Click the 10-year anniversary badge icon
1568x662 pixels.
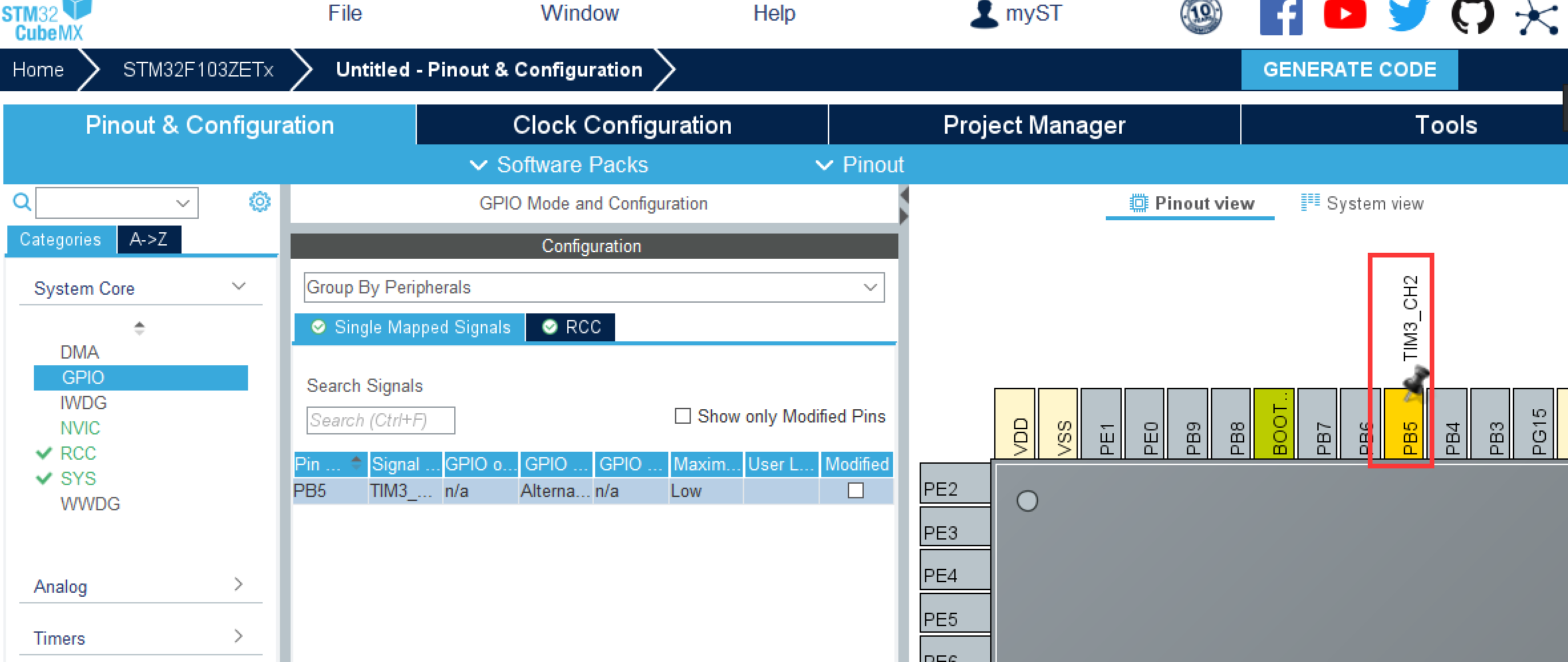1201,16
